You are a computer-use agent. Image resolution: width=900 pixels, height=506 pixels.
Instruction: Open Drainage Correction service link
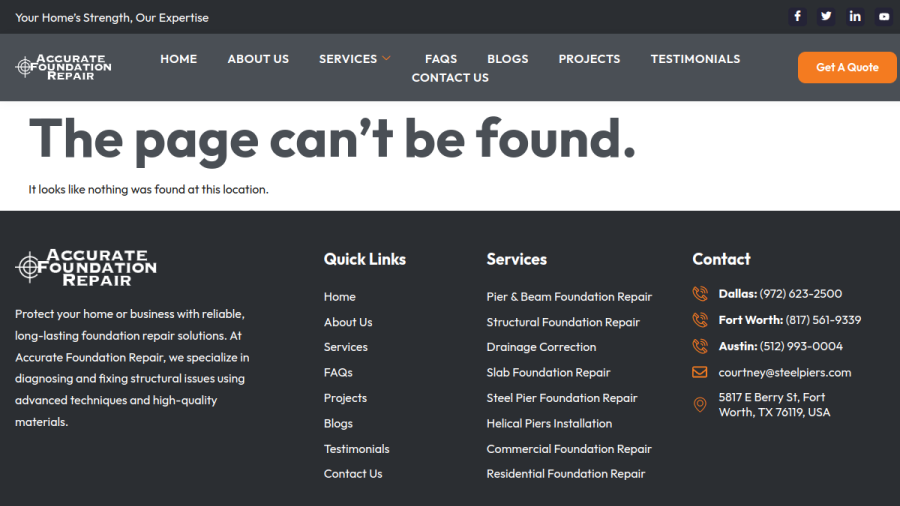point(541,347)
